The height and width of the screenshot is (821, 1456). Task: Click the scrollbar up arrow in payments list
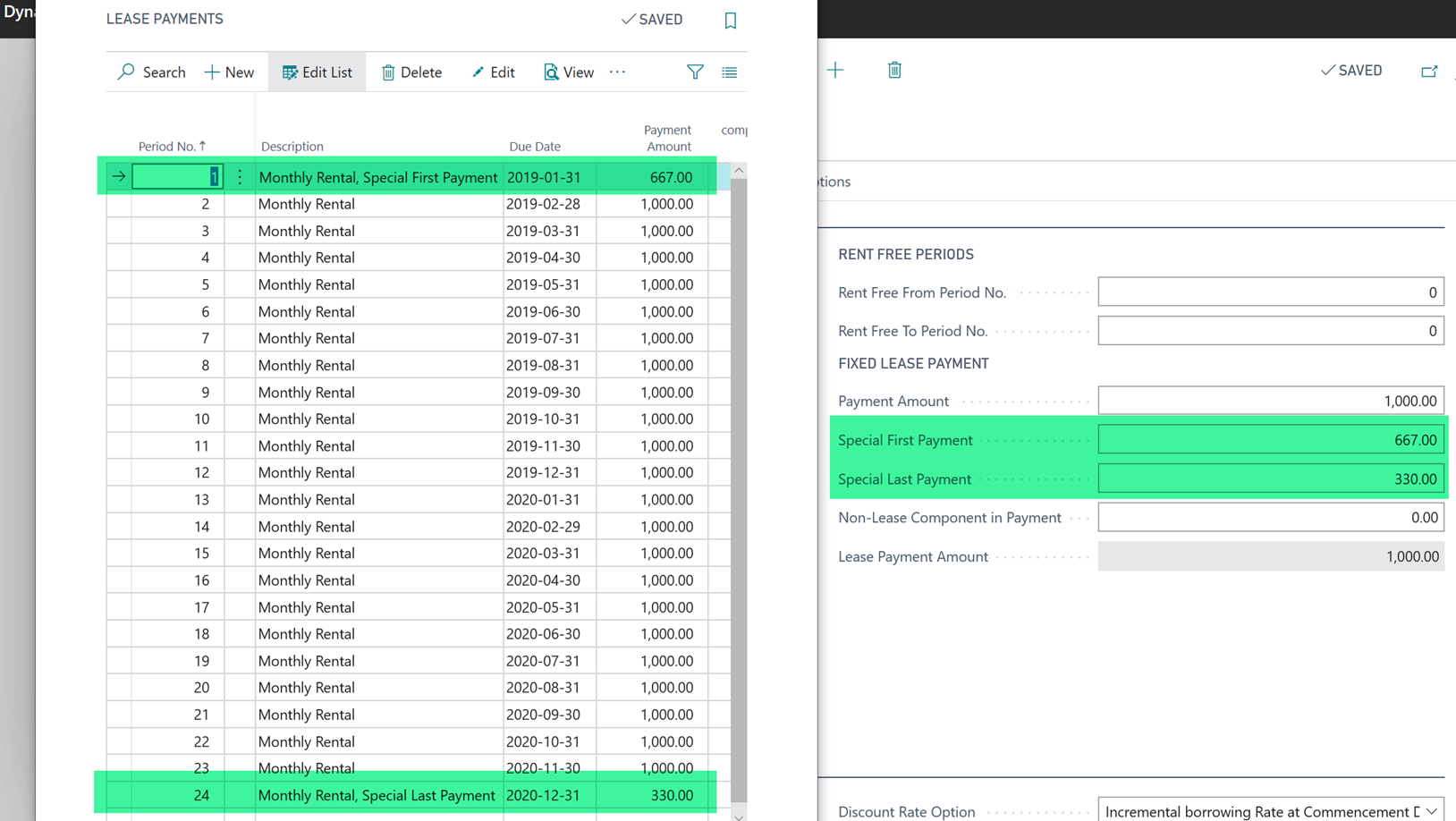pos(739,171)
